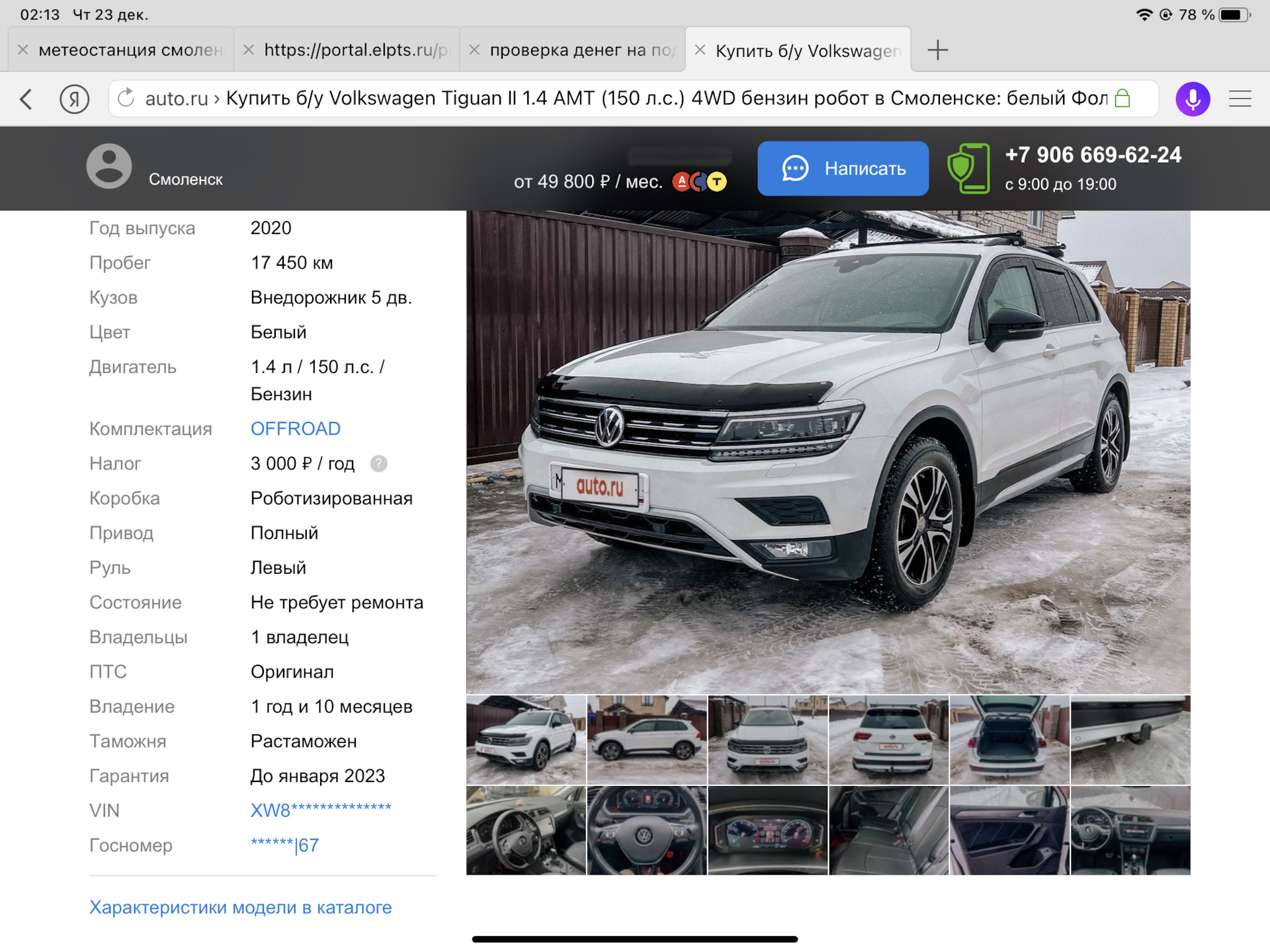Open the main white Tiguan photo

tap(828, 452)
